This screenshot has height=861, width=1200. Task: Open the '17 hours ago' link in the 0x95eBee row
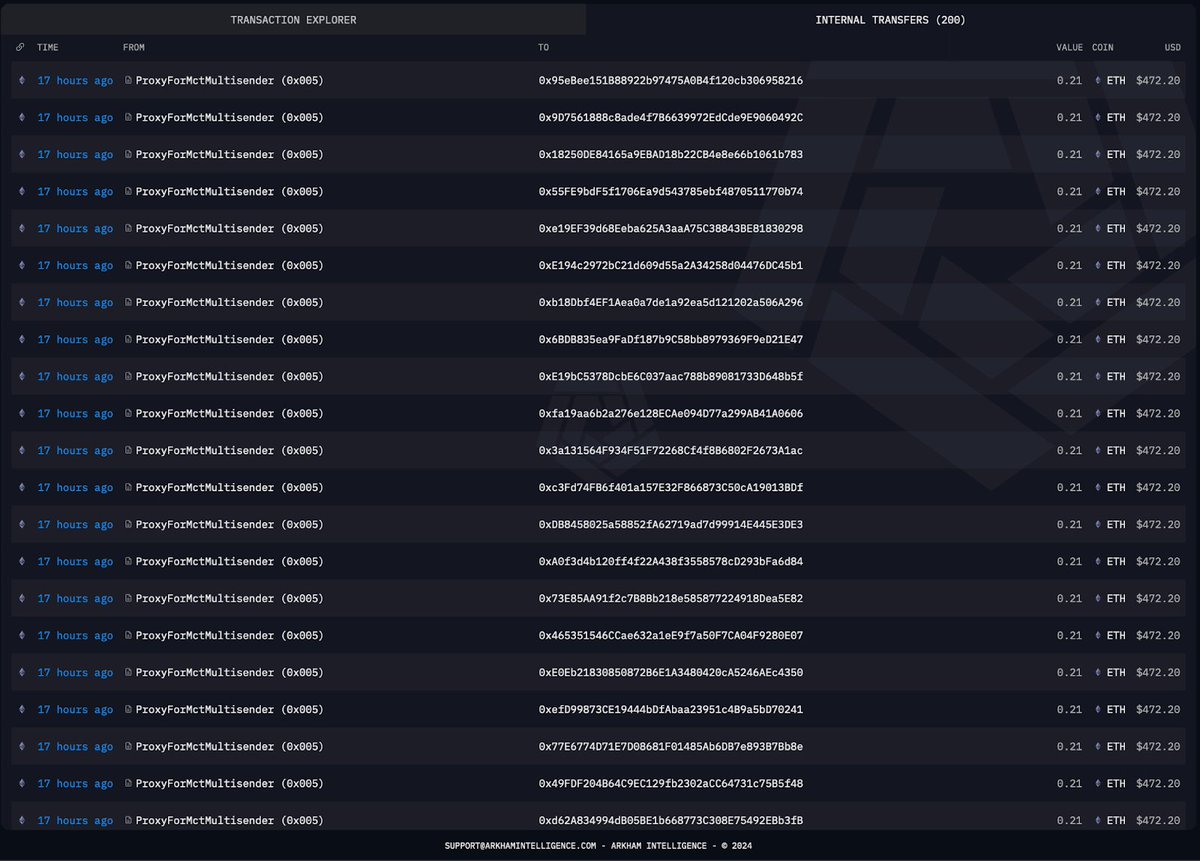click(75, 81)
